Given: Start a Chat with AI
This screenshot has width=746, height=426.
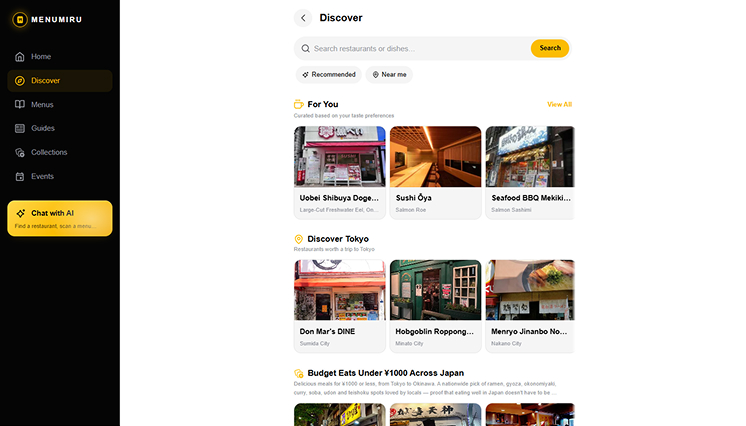Looking at the screenshot, I should click(60, 218).
